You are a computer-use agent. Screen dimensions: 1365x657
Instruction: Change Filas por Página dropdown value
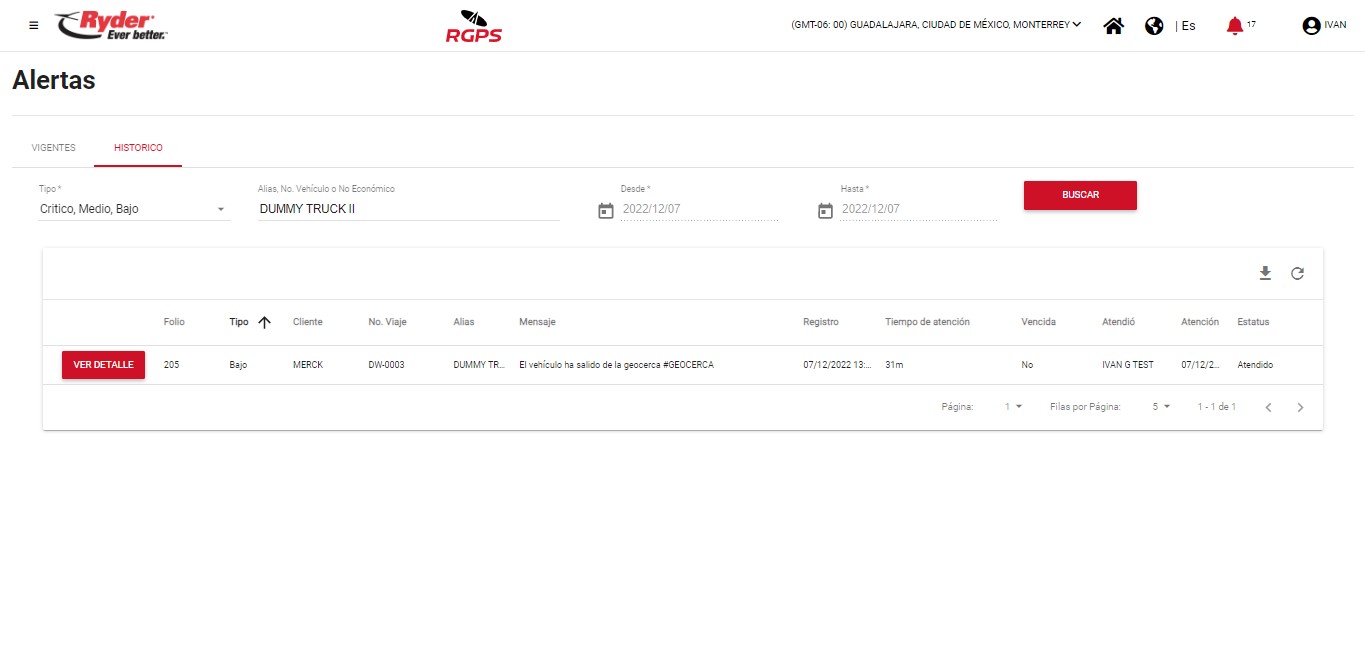pyautogui.click(x=1160, y=407)
